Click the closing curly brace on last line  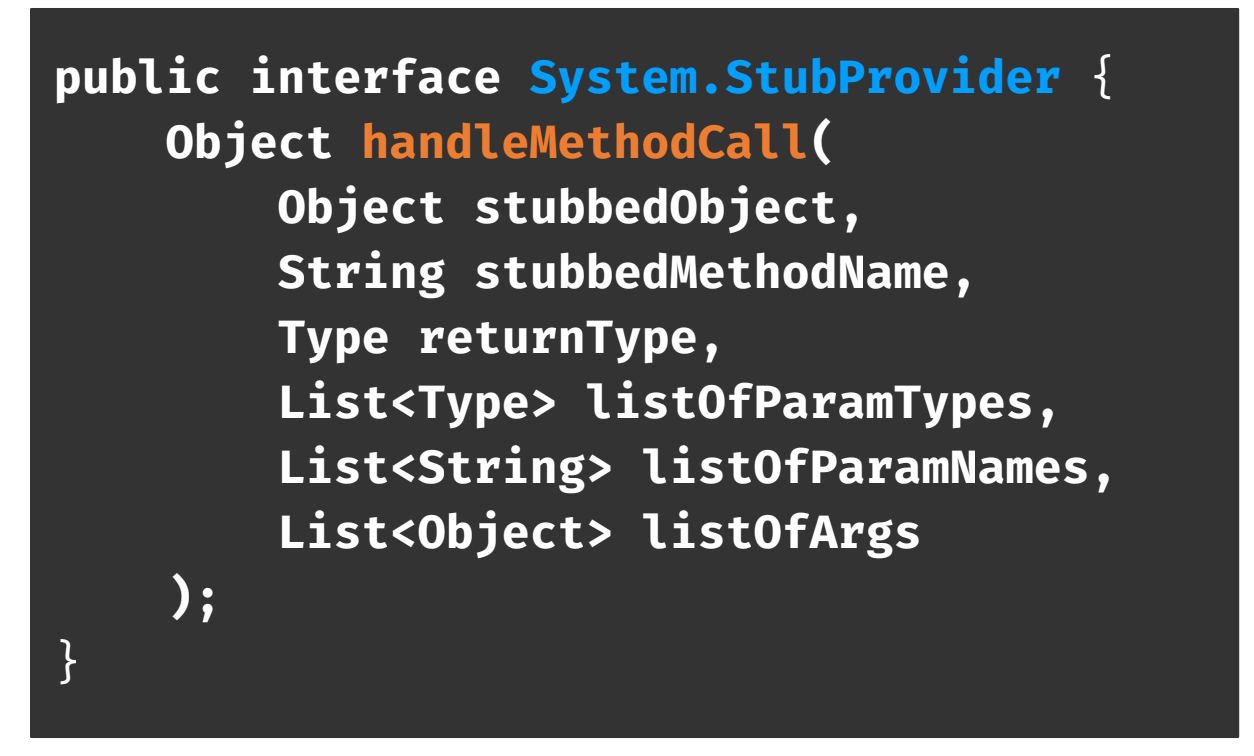point(68,664)
